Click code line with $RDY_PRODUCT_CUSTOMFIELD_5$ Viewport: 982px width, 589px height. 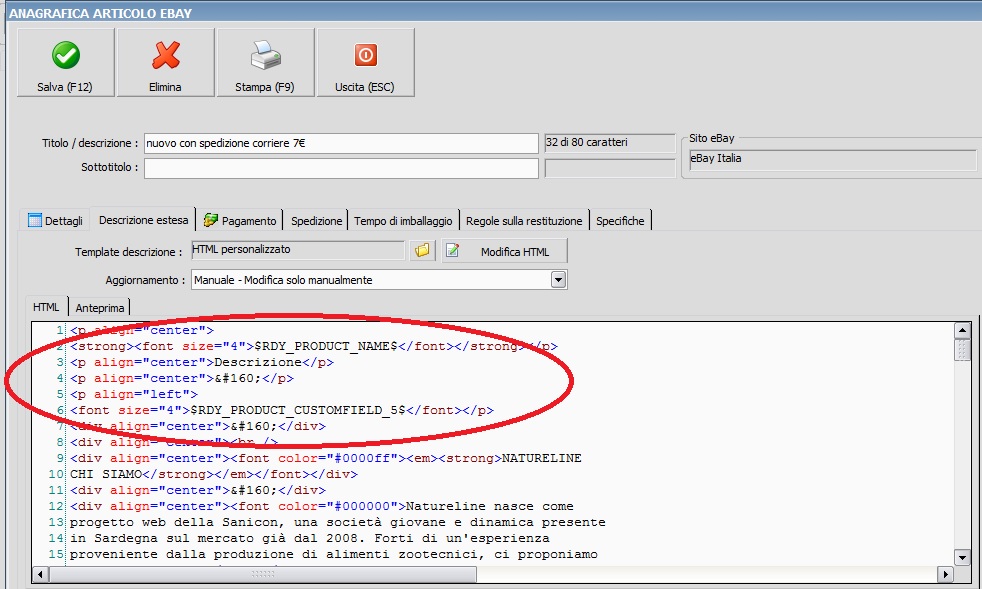[282, 410]
